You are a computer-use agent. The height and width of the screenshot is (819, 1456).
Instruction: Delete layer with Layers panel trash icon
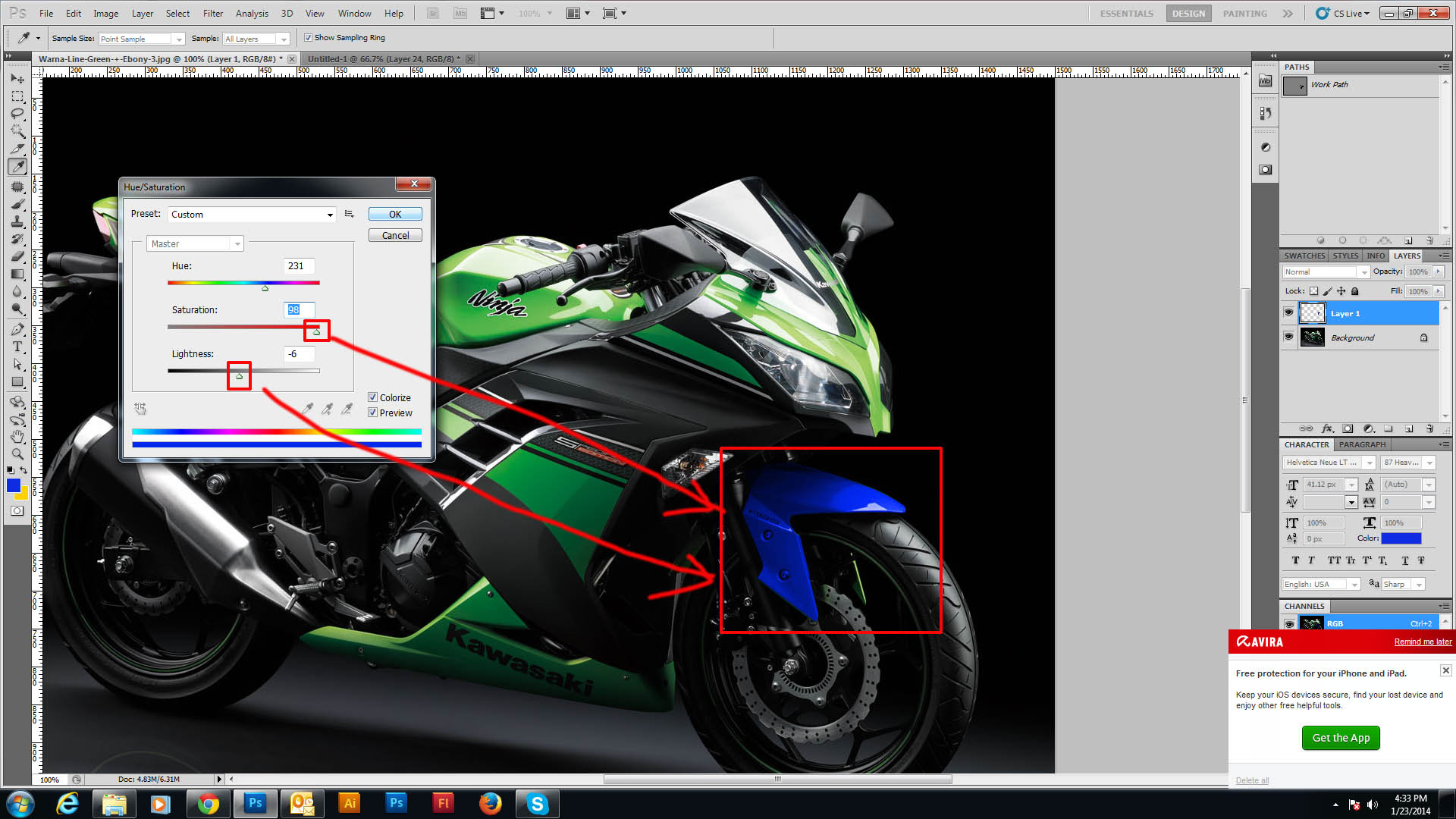coord(1429,428)
